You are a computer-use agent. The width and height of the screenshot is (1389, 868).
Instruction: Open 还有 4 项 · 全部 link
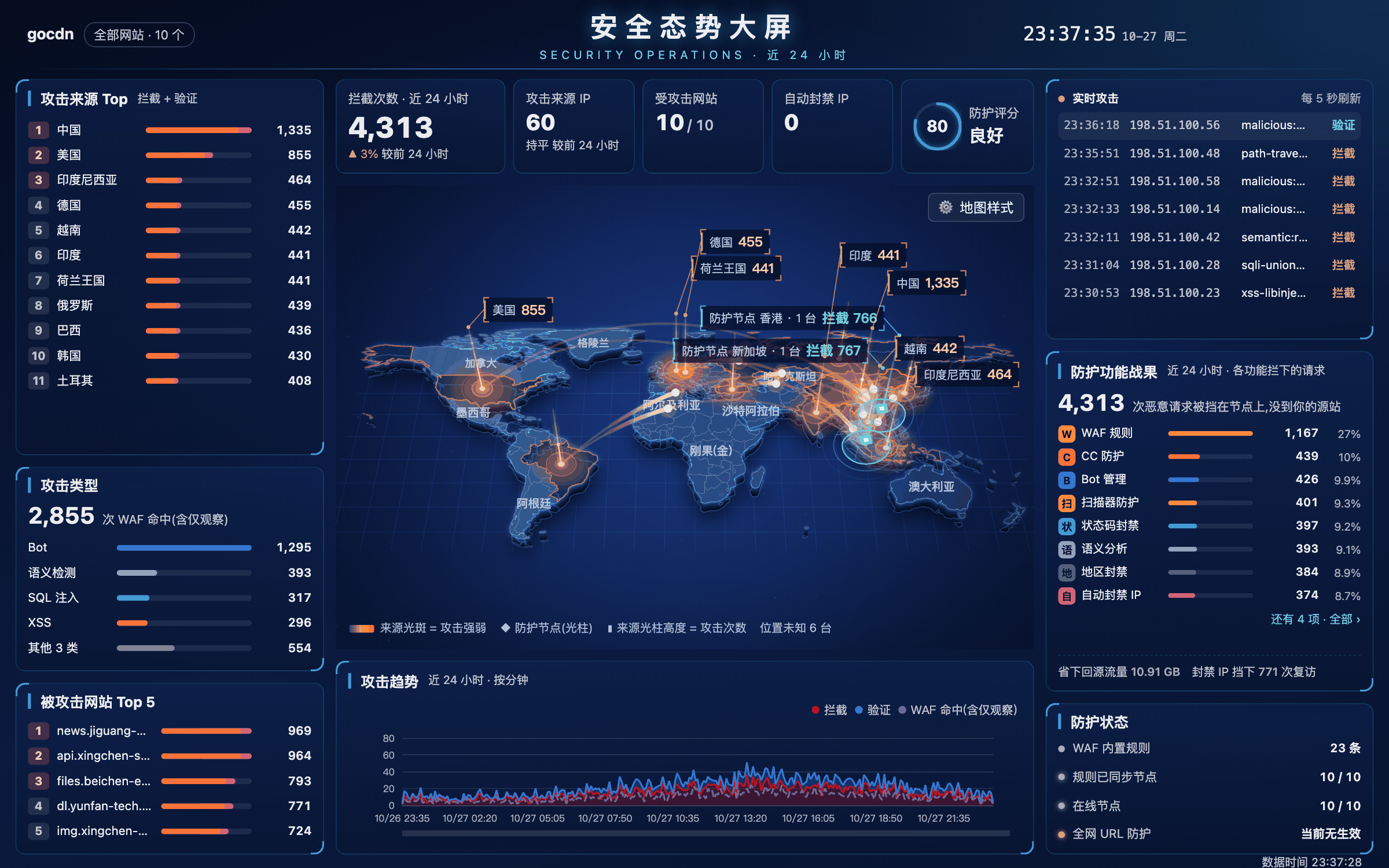coord(1315,619)
